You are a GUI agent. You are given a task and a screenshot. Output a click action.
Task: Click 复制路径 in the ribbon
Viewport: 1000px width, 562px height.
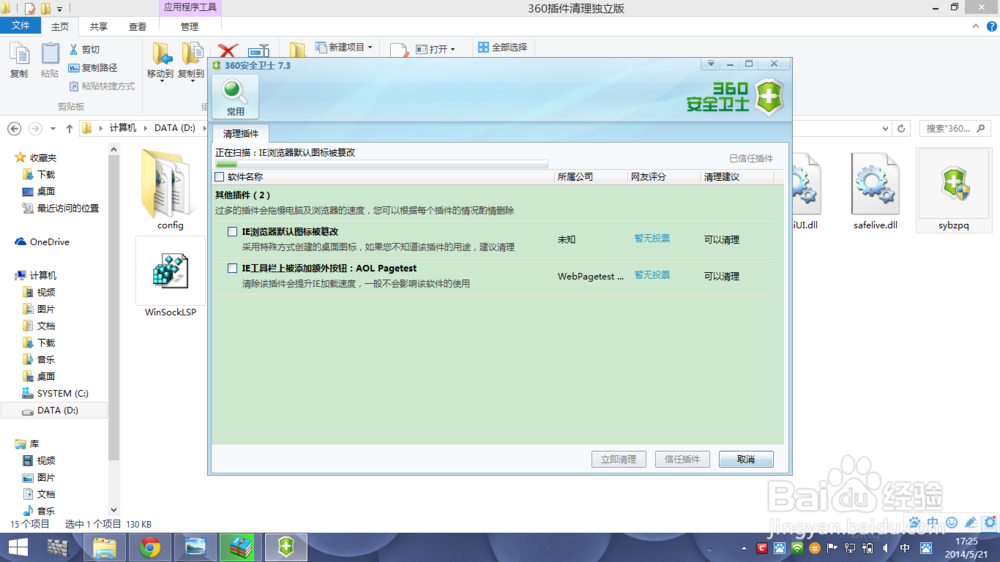point(93,68)
